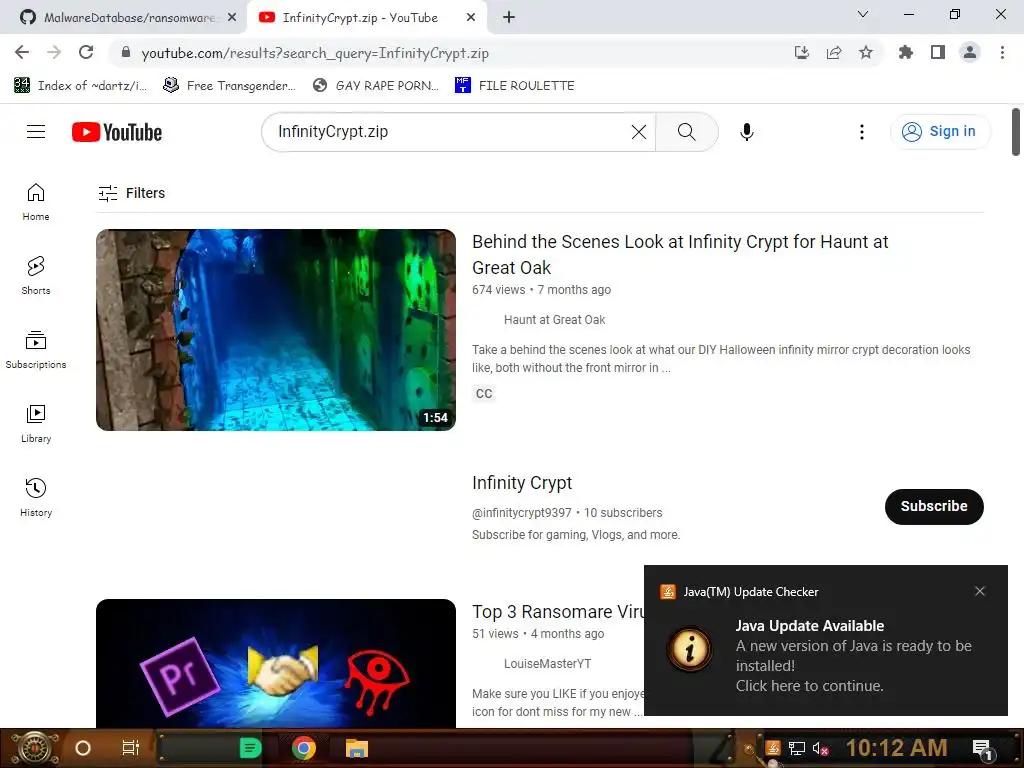This screenshot has width=1024, height=768.
Task: Reload the page
Action: [86, 52]
